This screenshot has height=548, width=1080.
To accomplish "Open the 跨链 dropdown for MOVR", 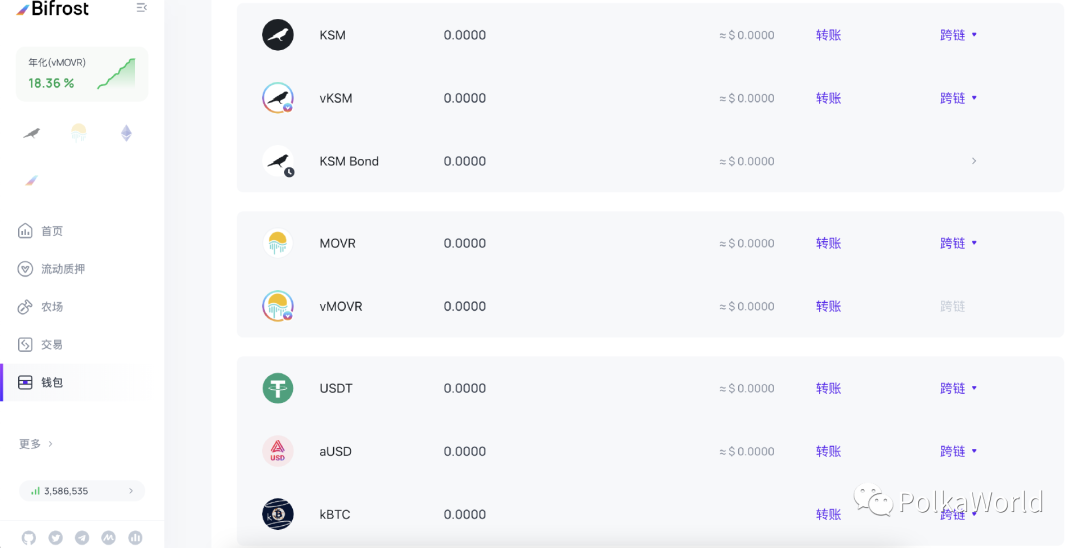I will (x=958, y=243).
